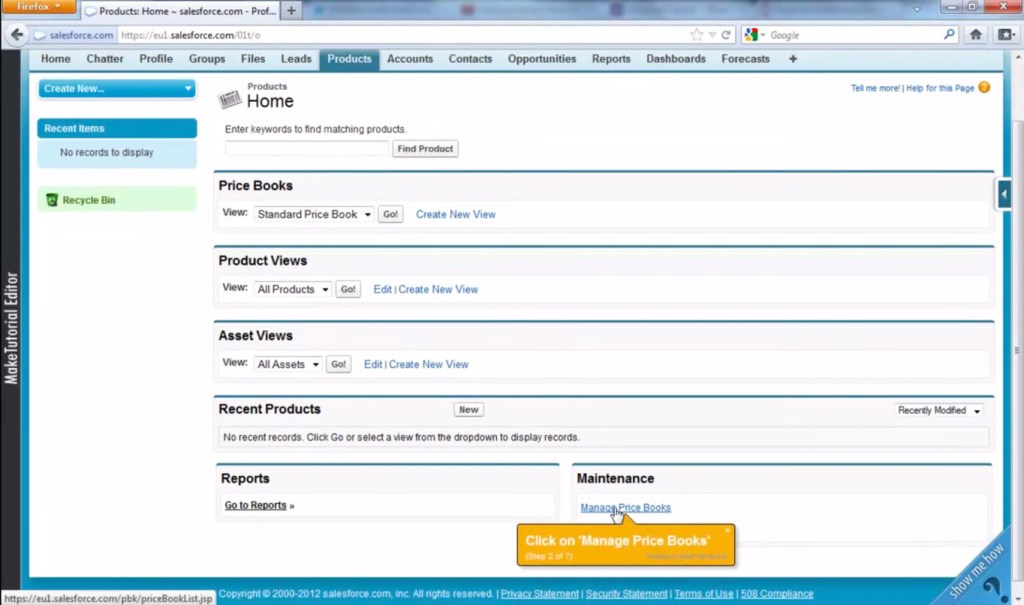Open the Firefox menu button

point(39,7)
